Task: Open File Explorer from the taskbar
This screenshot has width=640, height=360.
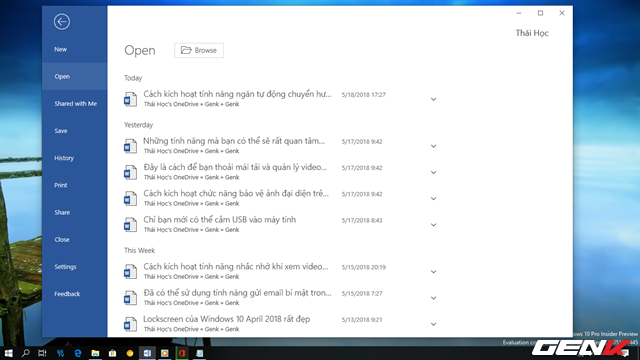Action: point(95,353)
